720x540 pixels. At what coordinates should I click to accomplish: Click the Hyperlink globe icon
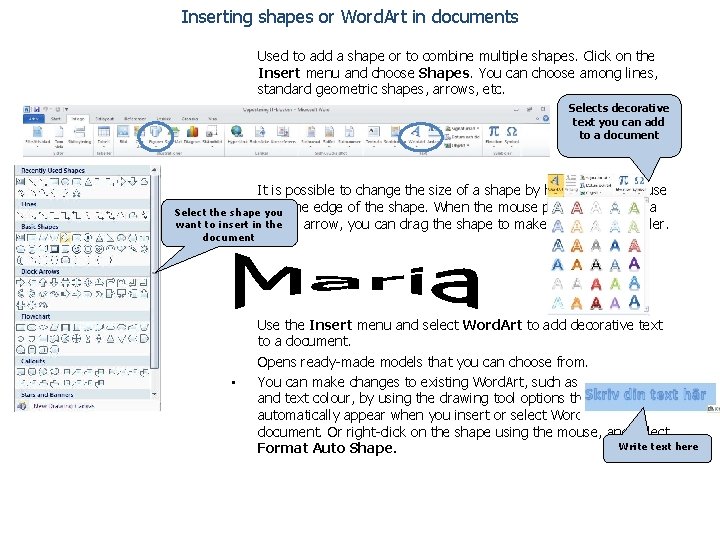click(x=236, y=134)
